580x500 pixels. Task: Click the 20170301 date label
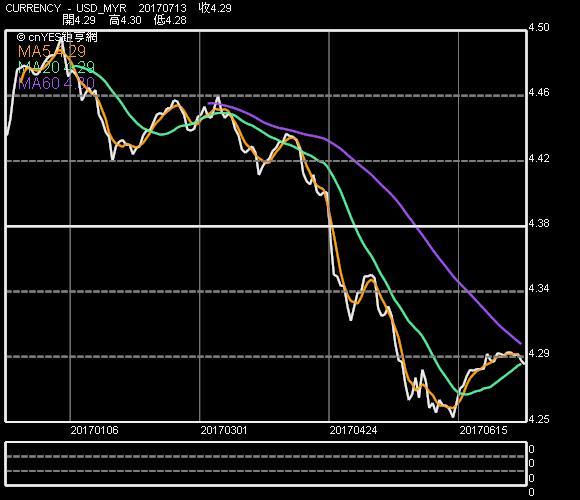pos(224,430)
